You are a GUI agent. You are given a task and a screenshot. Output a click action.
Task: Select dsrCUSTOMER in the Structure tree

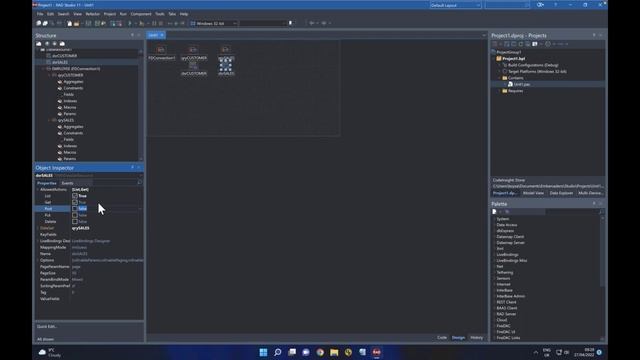tap(64, 56)
